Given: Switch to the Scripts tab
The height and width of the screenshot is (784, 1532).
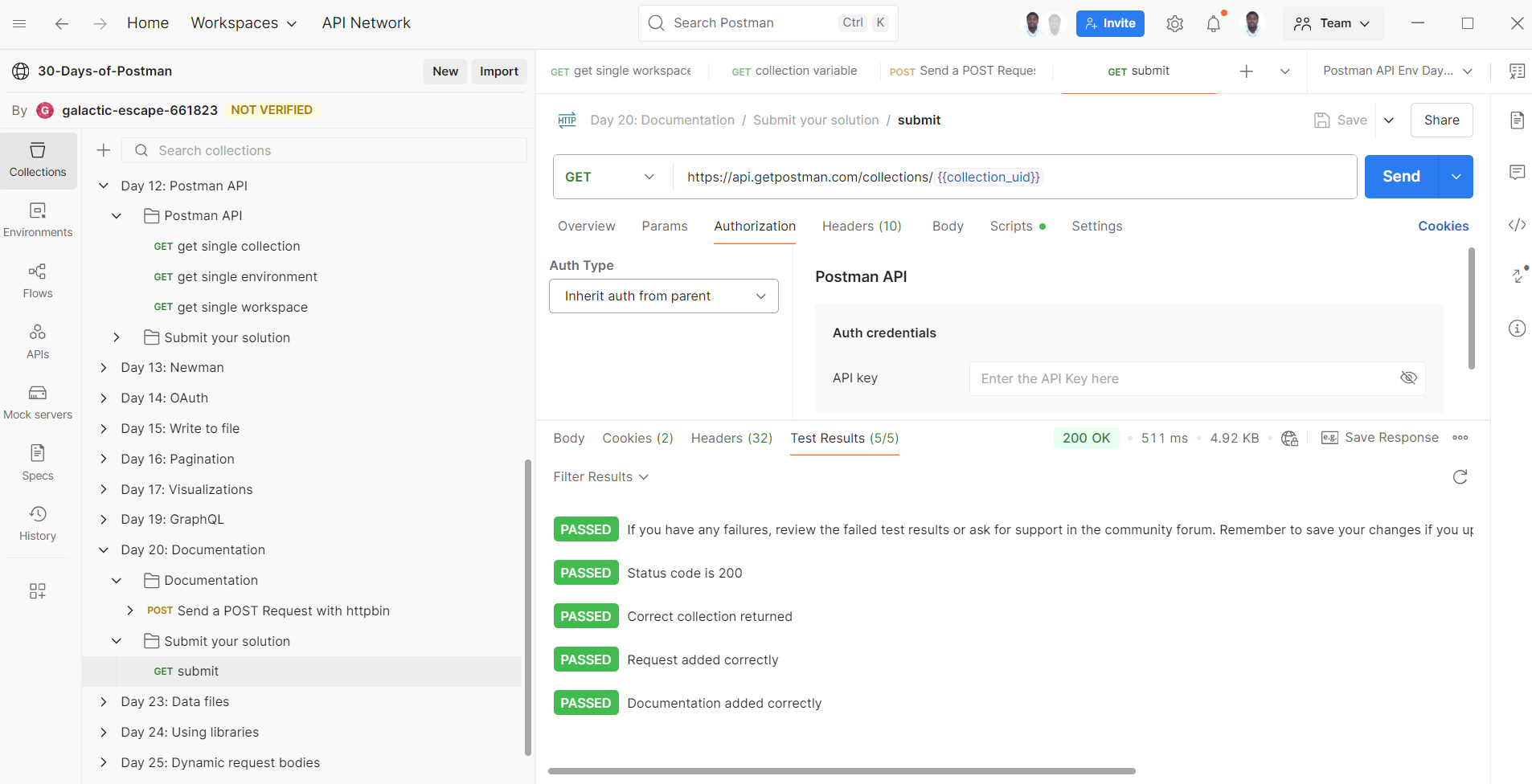Looking at the screenshot, I should pos(1018,227).
